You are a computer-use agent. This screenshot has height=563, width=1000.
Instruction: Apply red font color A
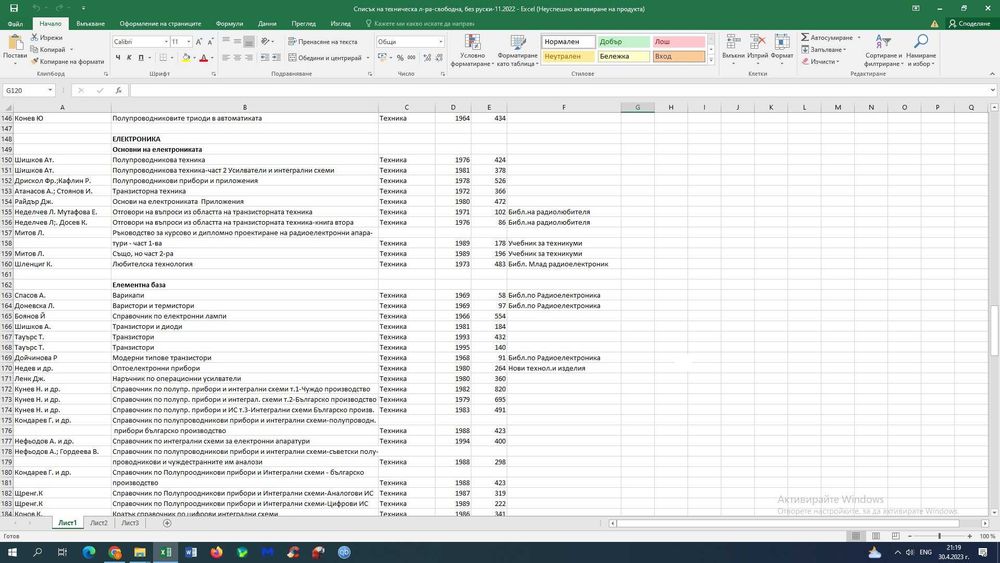pyautogui.click(x=203, y=57)
